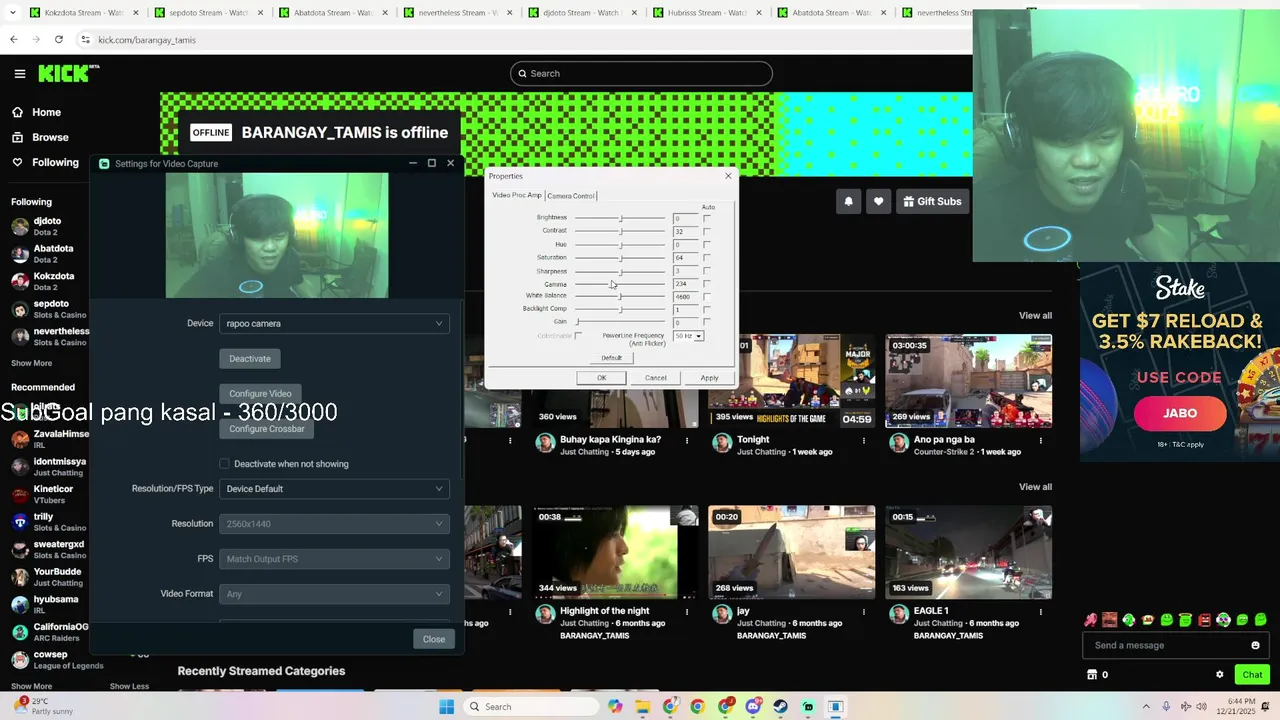
Task: Toggle Auto checkbox for Gain
Action: (x=707, y=322)
